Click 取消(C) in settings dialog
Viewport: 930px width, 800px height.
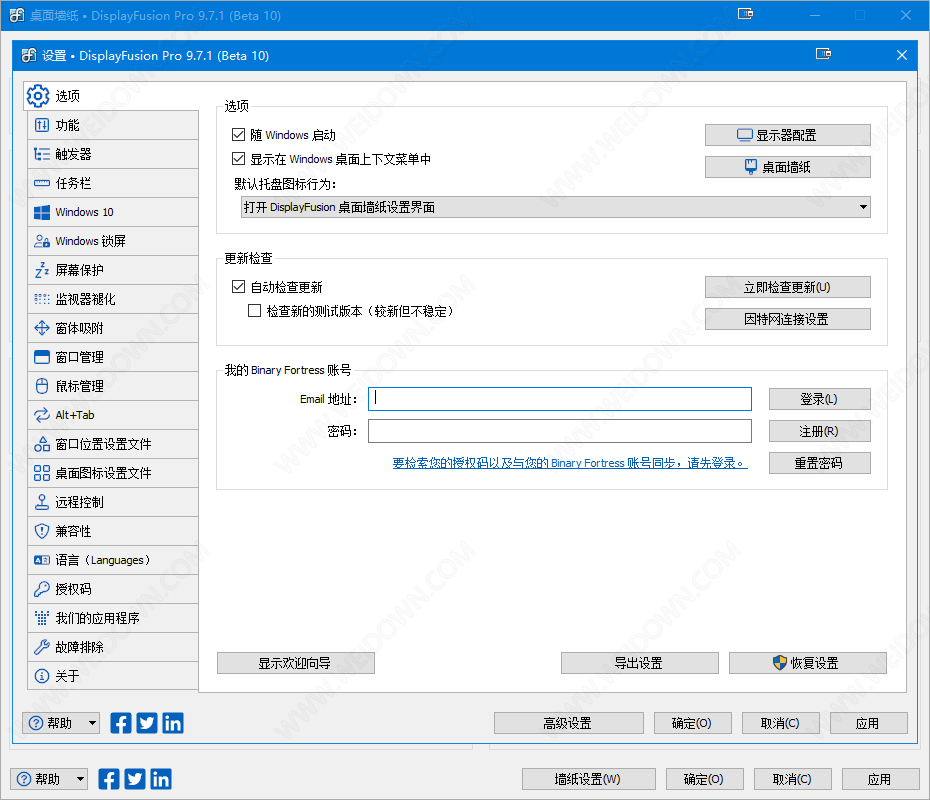pos(781,723)
